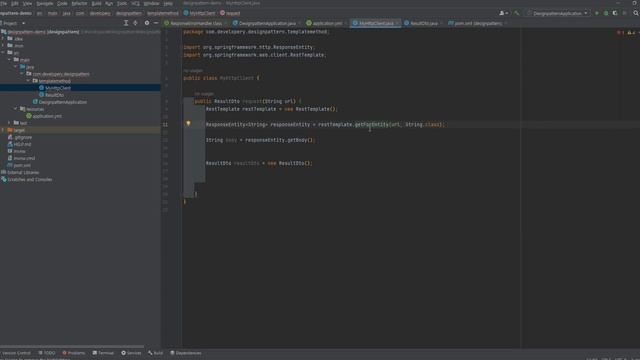Open the File menu

click(3, 3)
